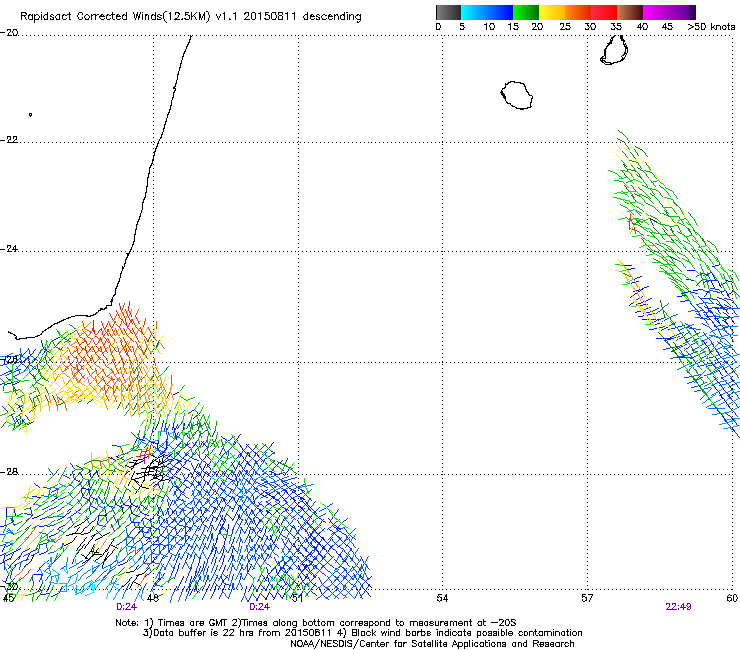The width and height of the screenshot is (740, 650).
Task: Click the black contaminated wind barbs near latitude -28
Action: click(147, 470)
